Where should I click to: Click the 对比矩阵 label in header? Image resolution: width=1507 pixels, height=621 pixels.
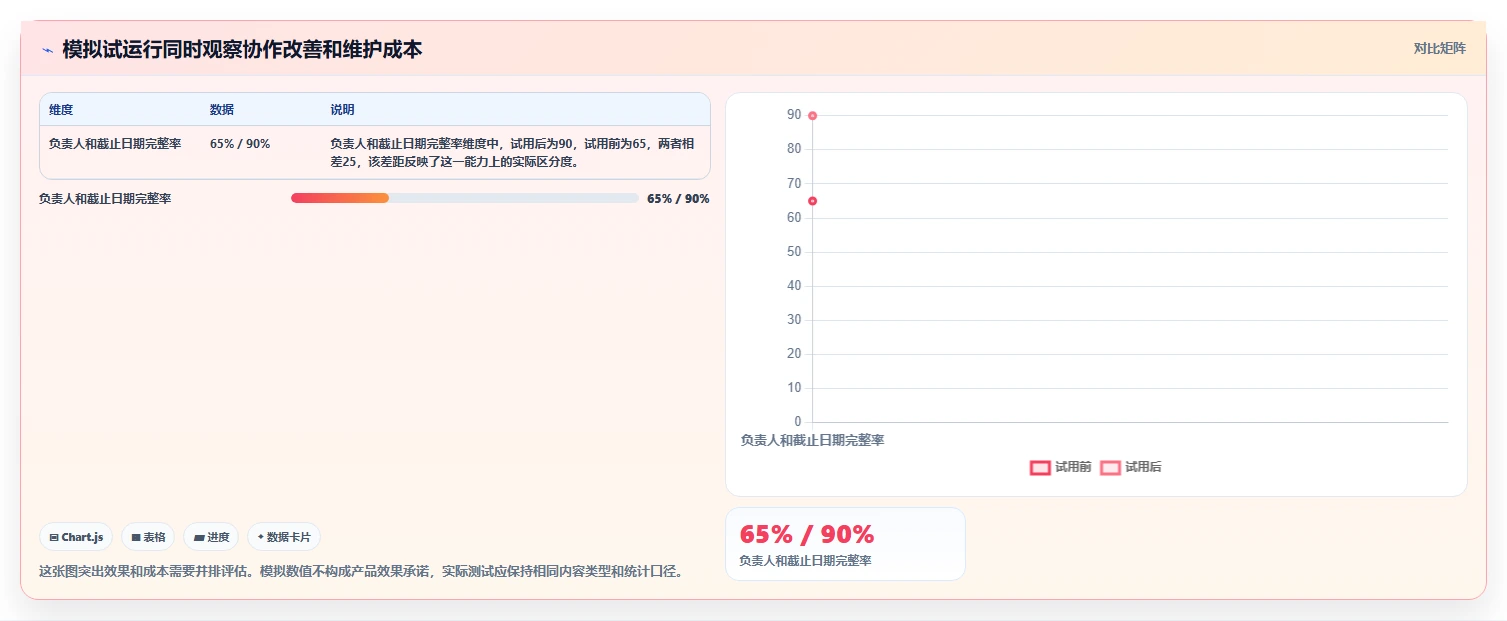[x=1439, y=49]
